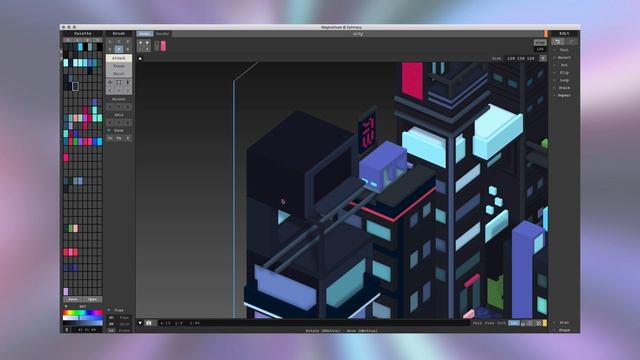Choose Erase brush action
640x360 pixels.
click(x=119, y=66)
